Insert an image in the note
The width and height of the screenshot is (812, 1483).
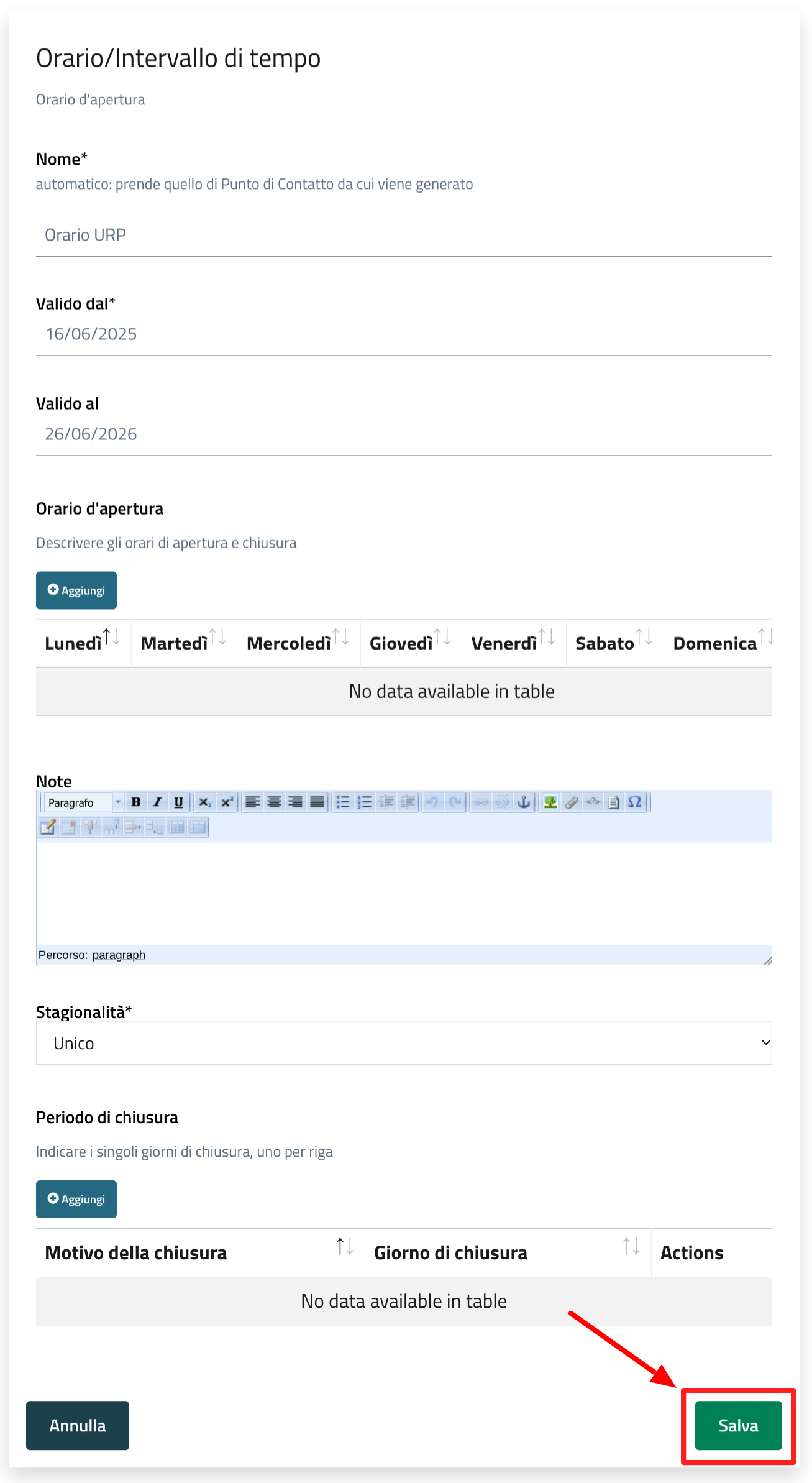(x=550, y=802)
